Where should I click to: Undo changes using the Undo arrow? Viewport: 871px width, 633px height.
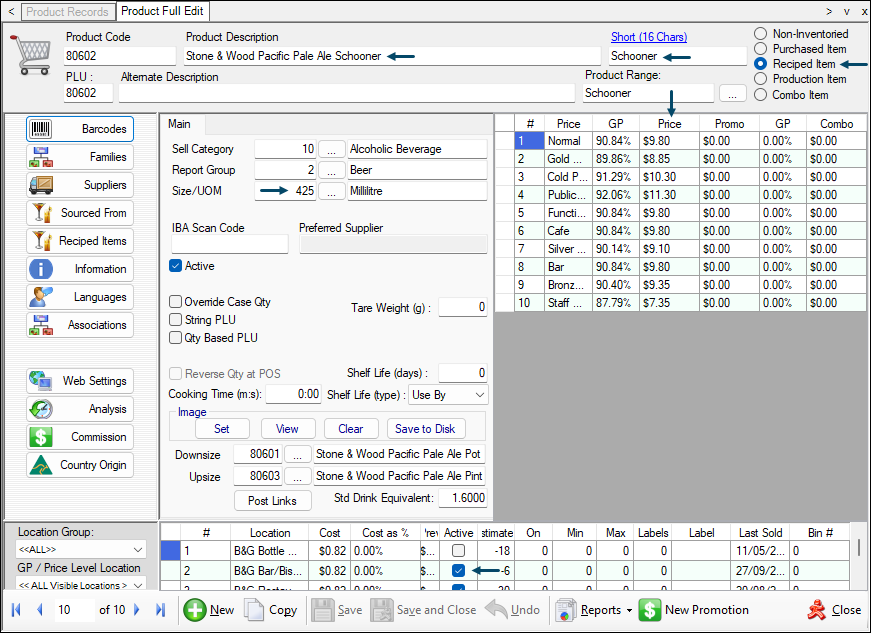(x=512, y=610)
